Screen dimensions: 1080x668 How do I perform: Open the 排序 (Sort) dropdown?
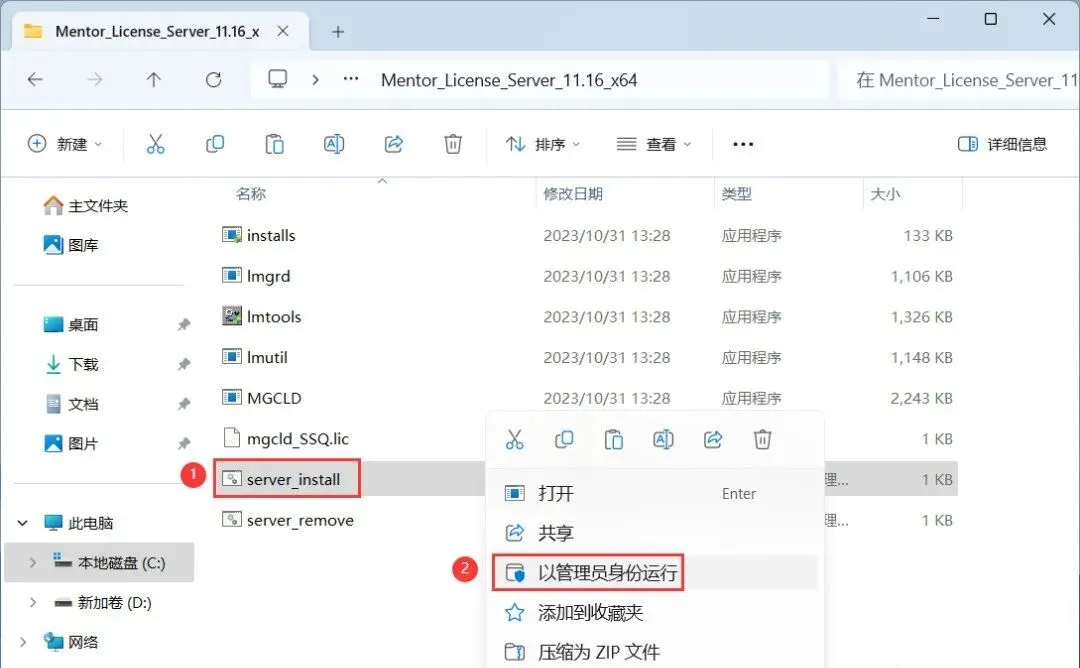tap(543, 144)
